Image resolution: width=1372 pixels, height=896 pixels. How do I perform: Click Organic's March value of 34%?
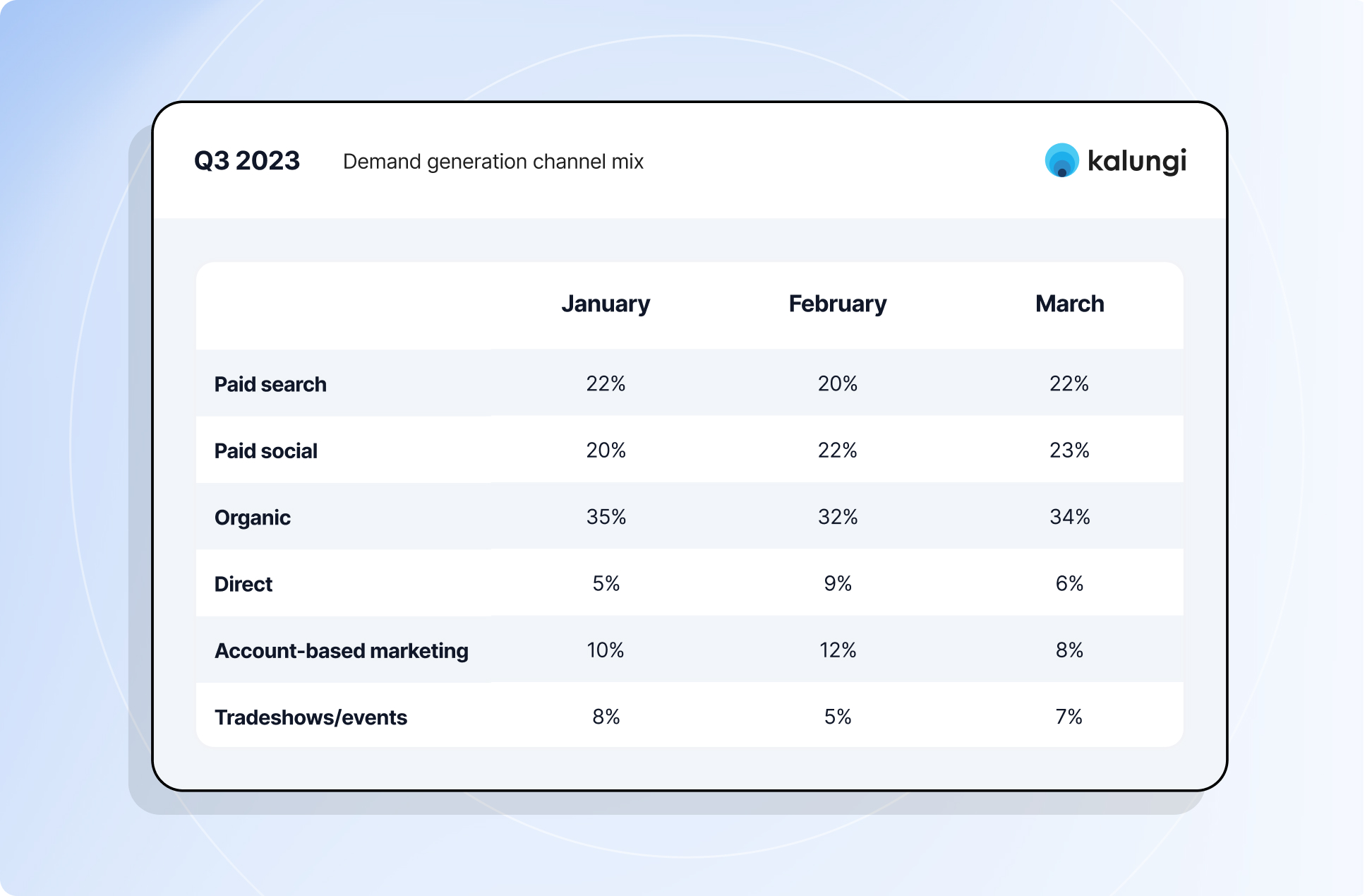coord(1069,517)
